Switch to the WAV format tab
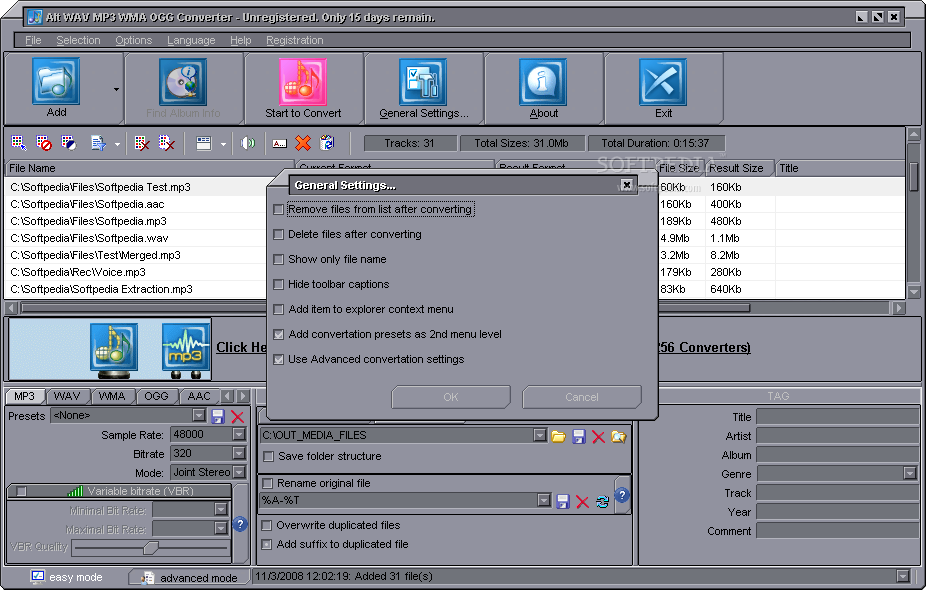The width and height of the screenshot is (926, 590). (x=67, y=396)
